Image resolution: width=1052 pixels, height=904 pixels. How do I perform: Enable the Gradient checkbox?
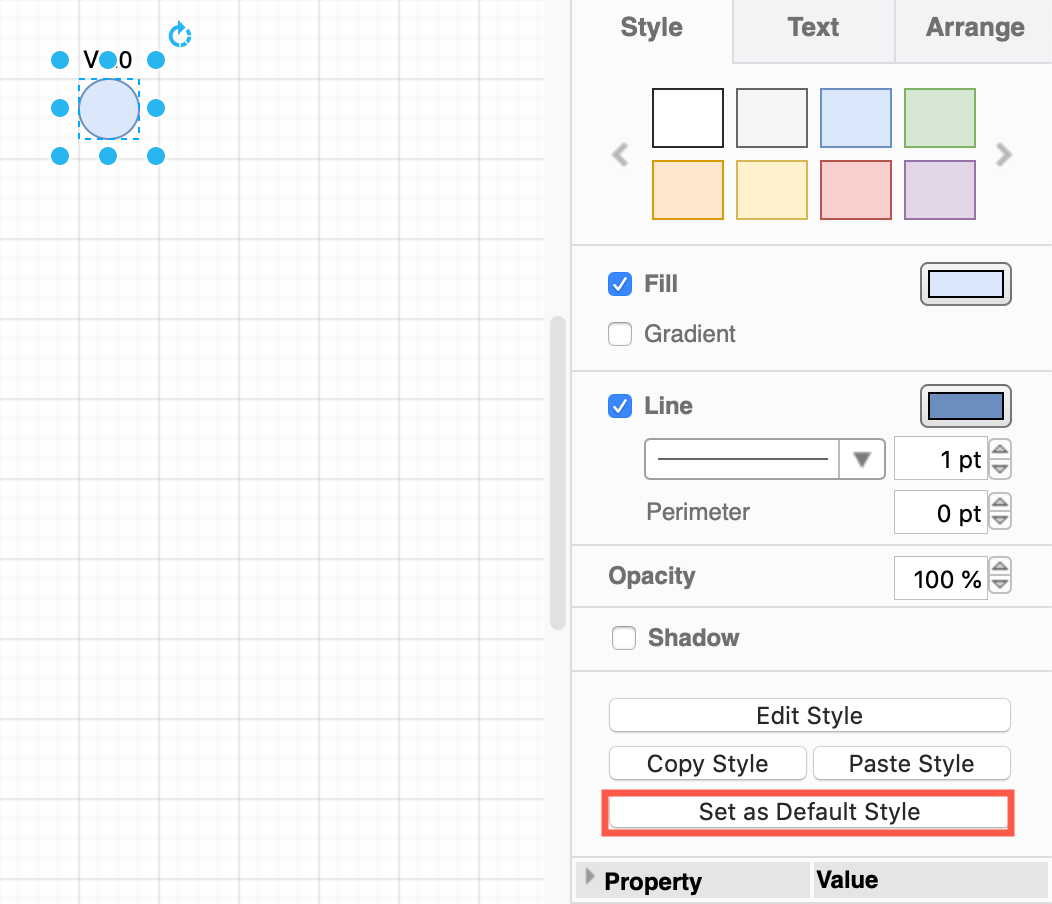coord(620,335)
